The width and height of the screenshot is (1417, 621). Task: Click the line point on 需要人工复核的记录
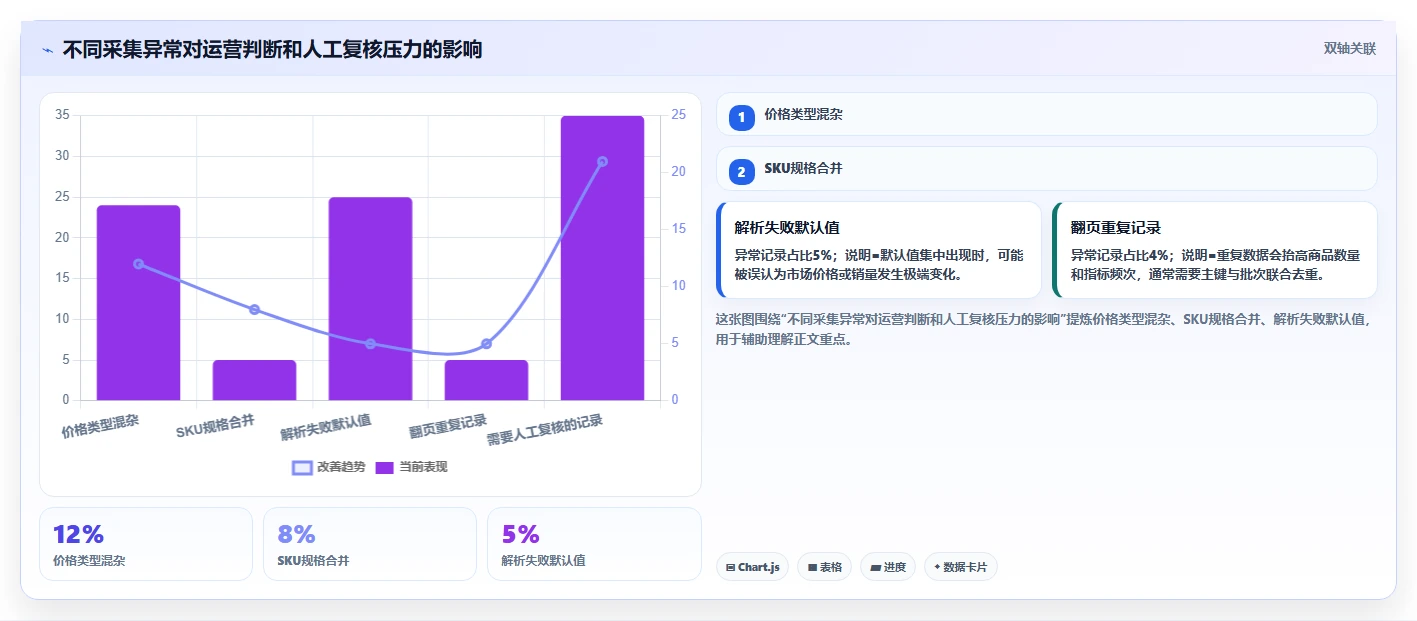pyautogui.click(x=602, y=161)
